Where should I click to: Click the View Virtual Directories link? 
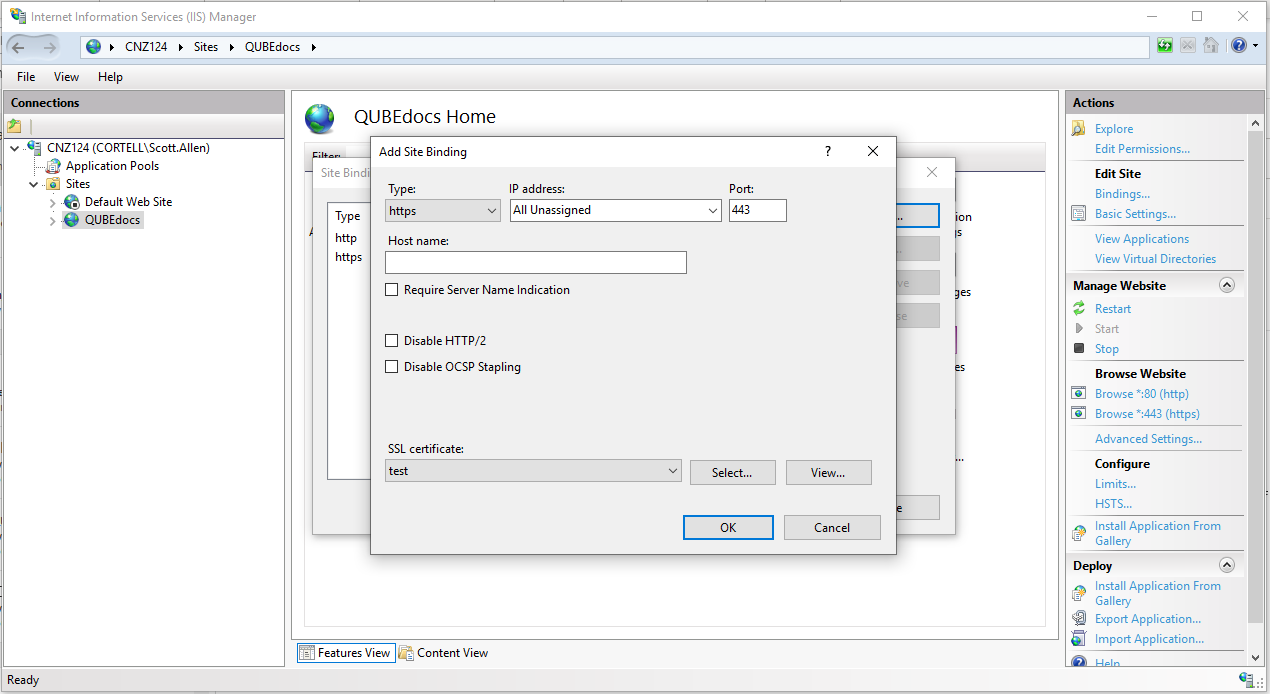(1155, 259)
